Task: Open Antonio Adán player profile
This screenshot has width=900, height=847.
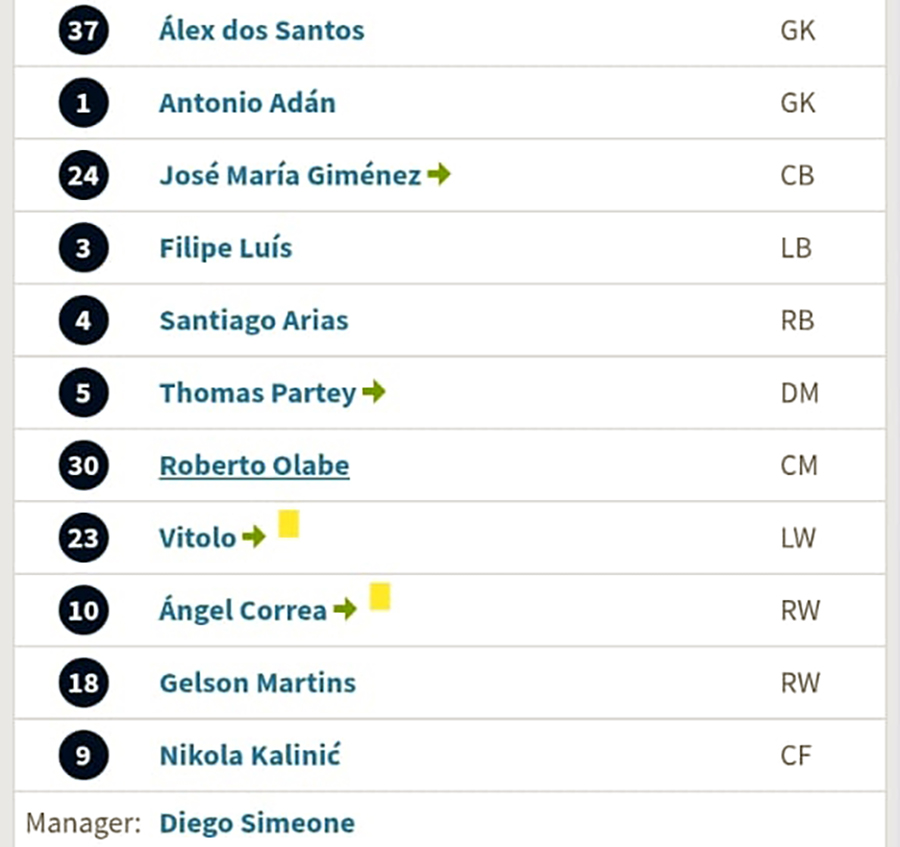Action: [247, 103]
